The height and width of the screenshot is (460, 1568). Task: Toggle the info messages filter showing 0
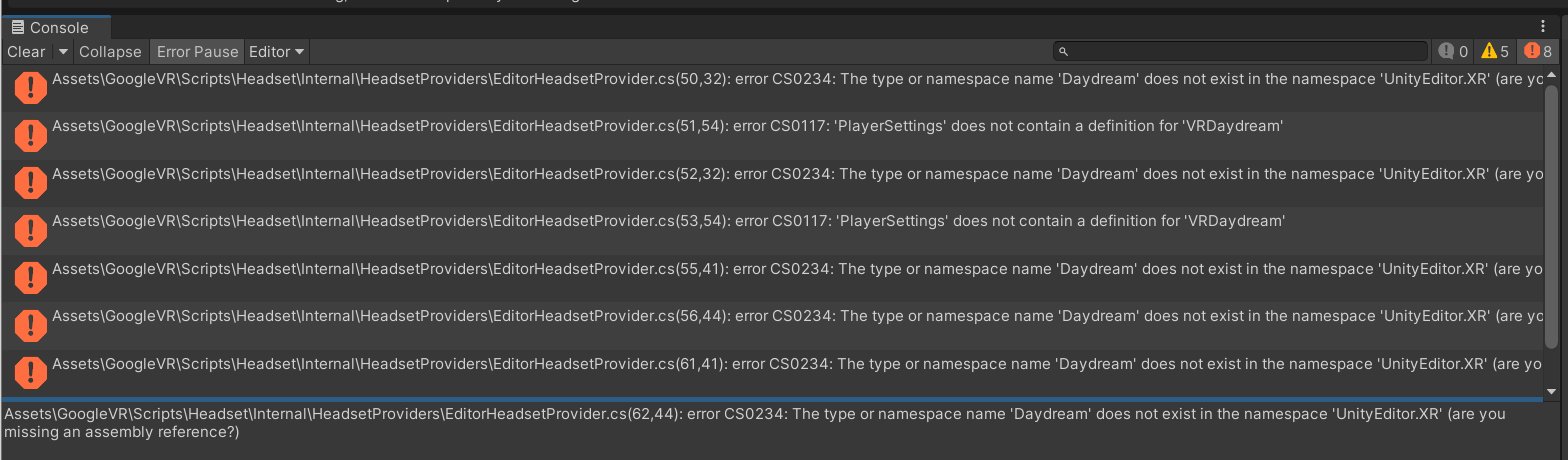point(1453,51)
